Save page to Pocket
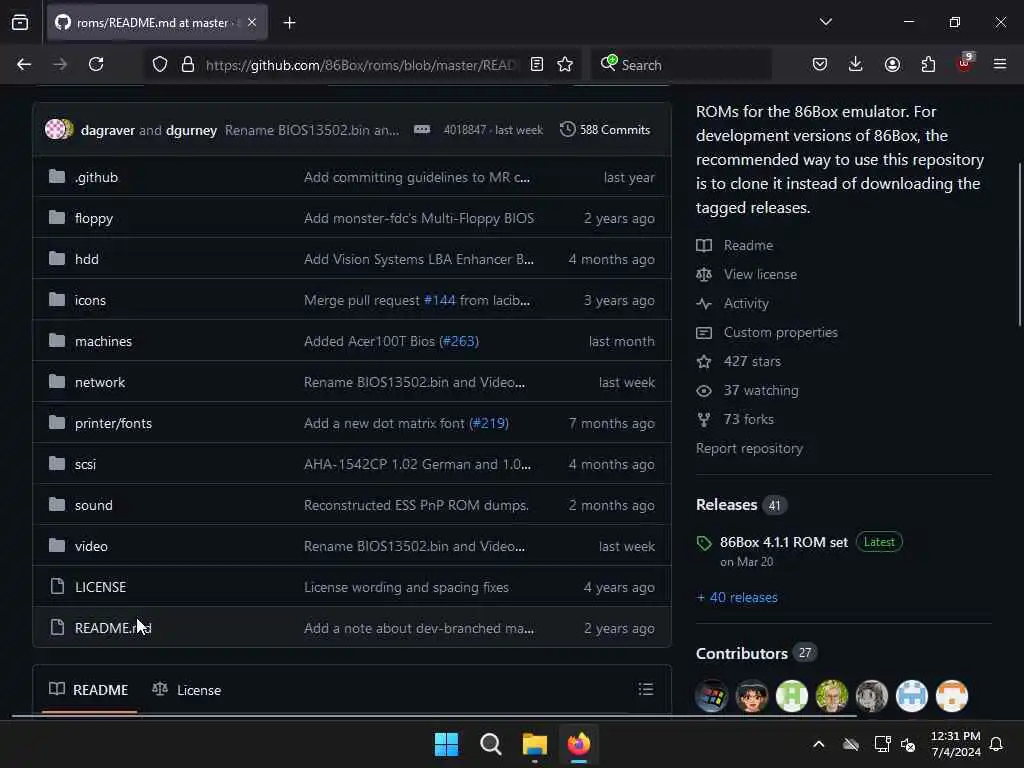 (x=820, y=64)
